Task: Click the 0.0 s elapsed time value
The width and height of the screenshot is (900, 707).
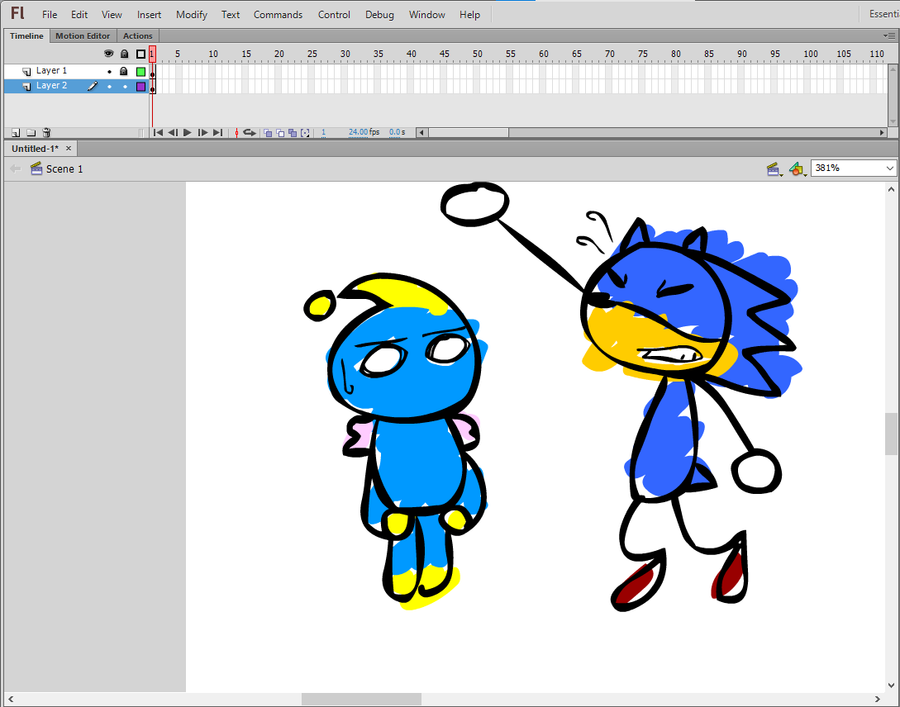Action: pyautogui.click(x=397, y=132)
